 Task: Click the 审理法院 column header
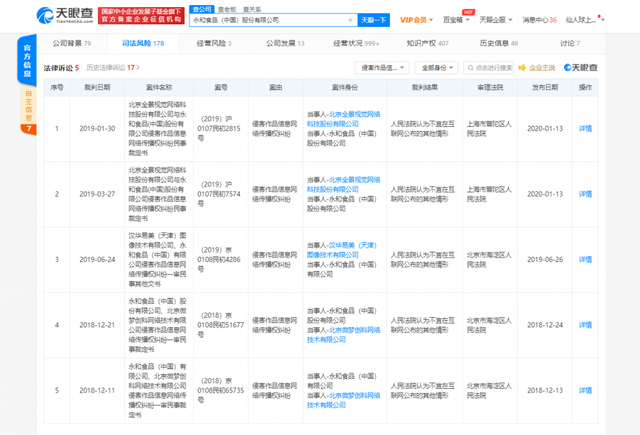(x=490, y=87)
